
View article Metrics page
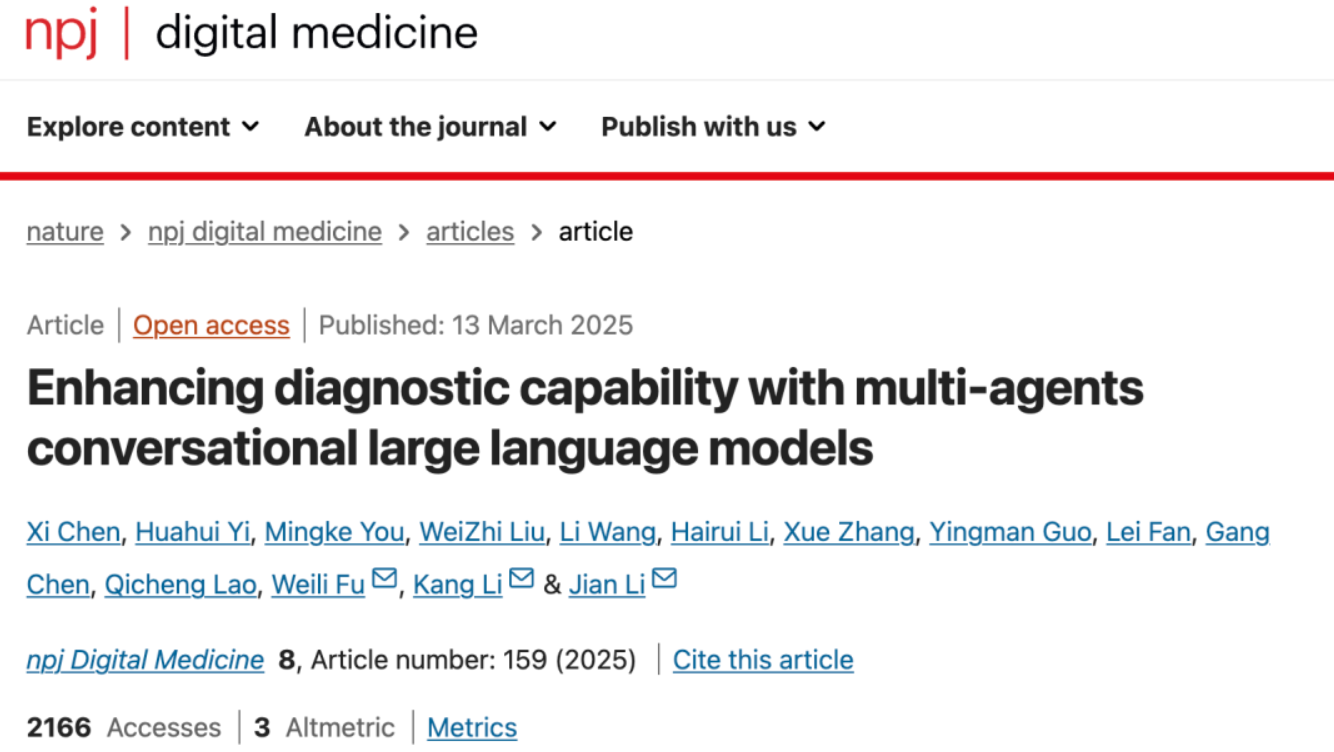click(472, 728)
